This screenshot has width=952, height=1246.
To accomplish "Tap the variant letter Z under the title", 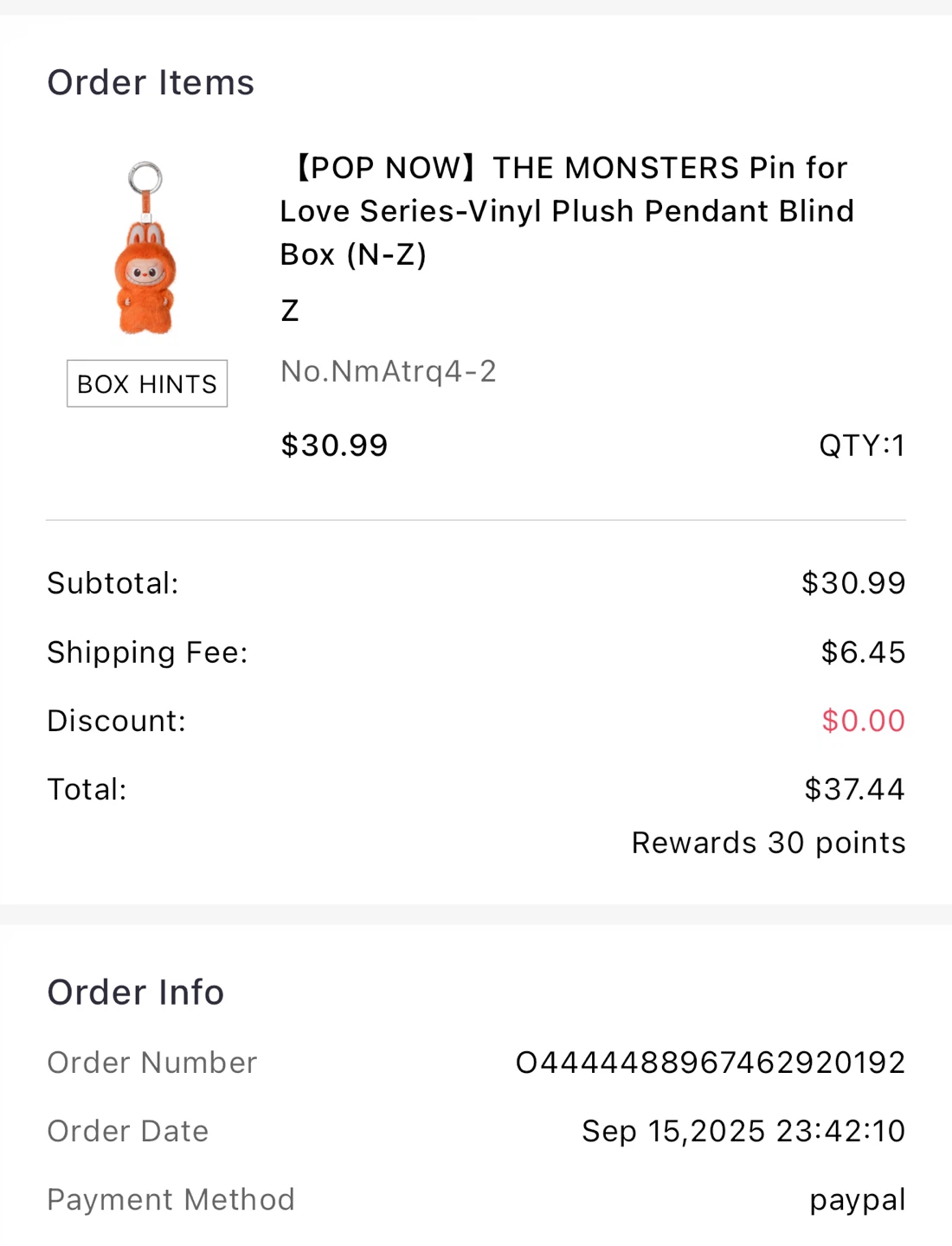I will [290, 311].
